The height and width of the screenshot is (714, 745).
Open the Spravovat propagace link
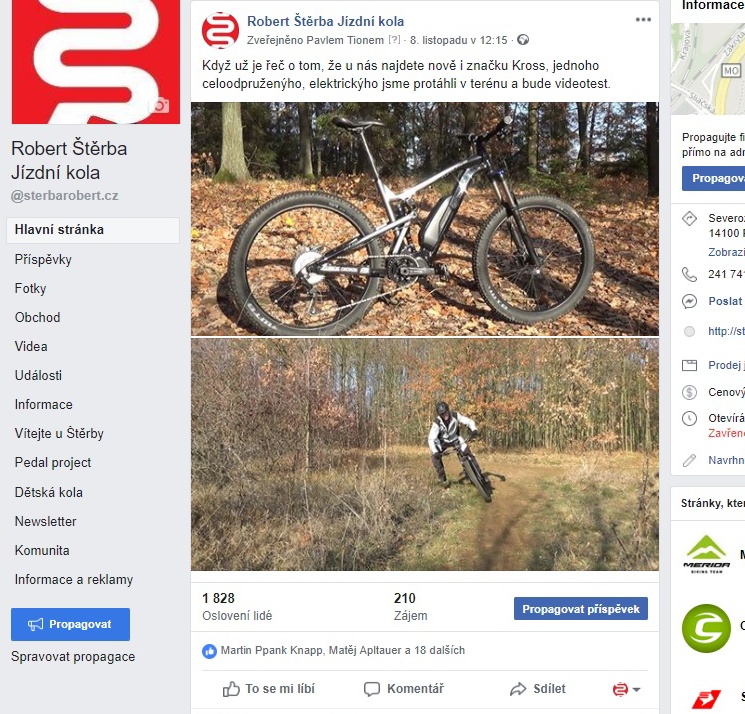pyautogui.click(x=73, y=657)
